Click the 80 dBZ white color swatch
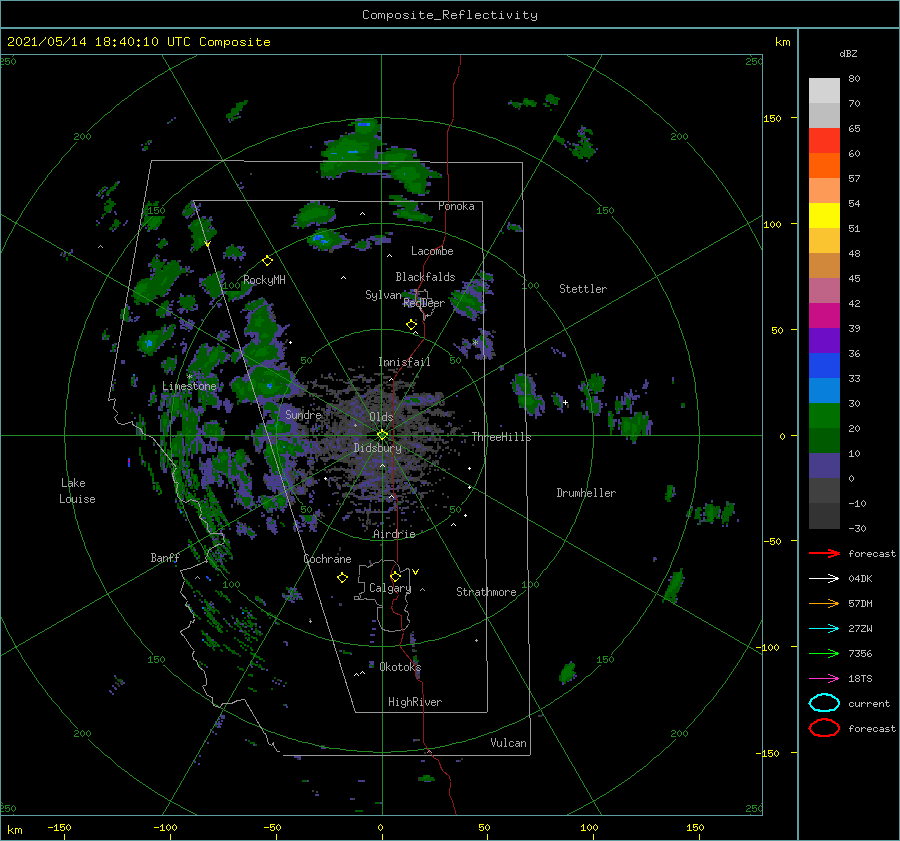 824,90
